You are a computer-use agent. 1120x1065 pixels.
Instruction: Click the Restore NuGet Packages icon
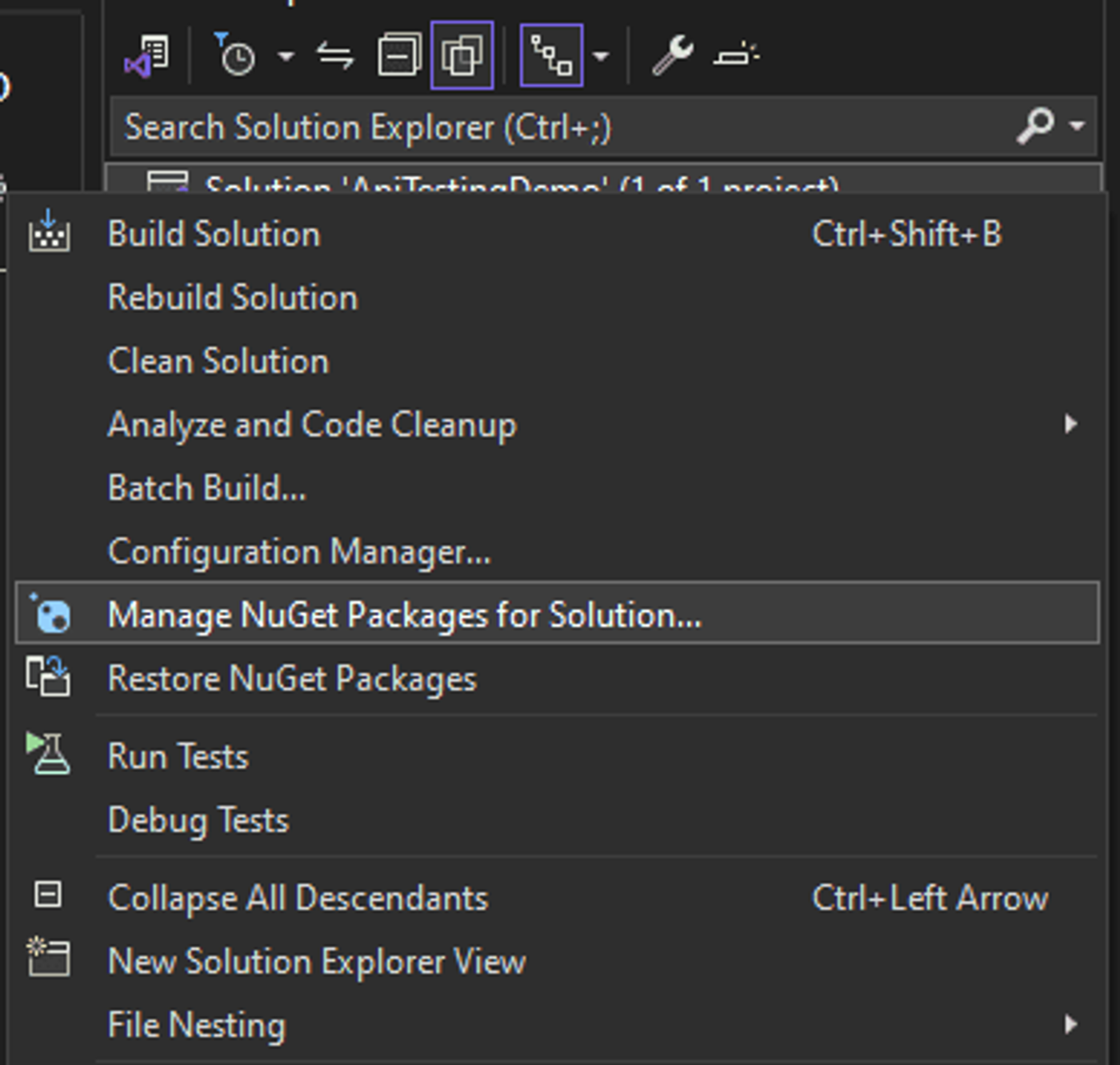[49, 676]
